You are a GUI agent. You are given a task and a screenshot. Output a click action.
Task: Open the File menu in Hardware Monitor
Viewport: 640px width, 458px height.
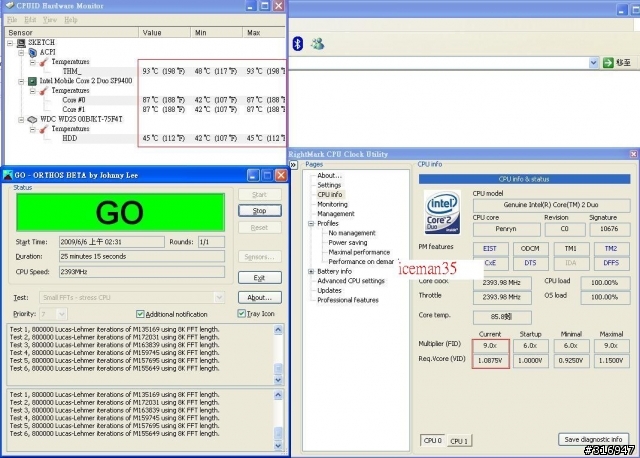click(12, 20)
